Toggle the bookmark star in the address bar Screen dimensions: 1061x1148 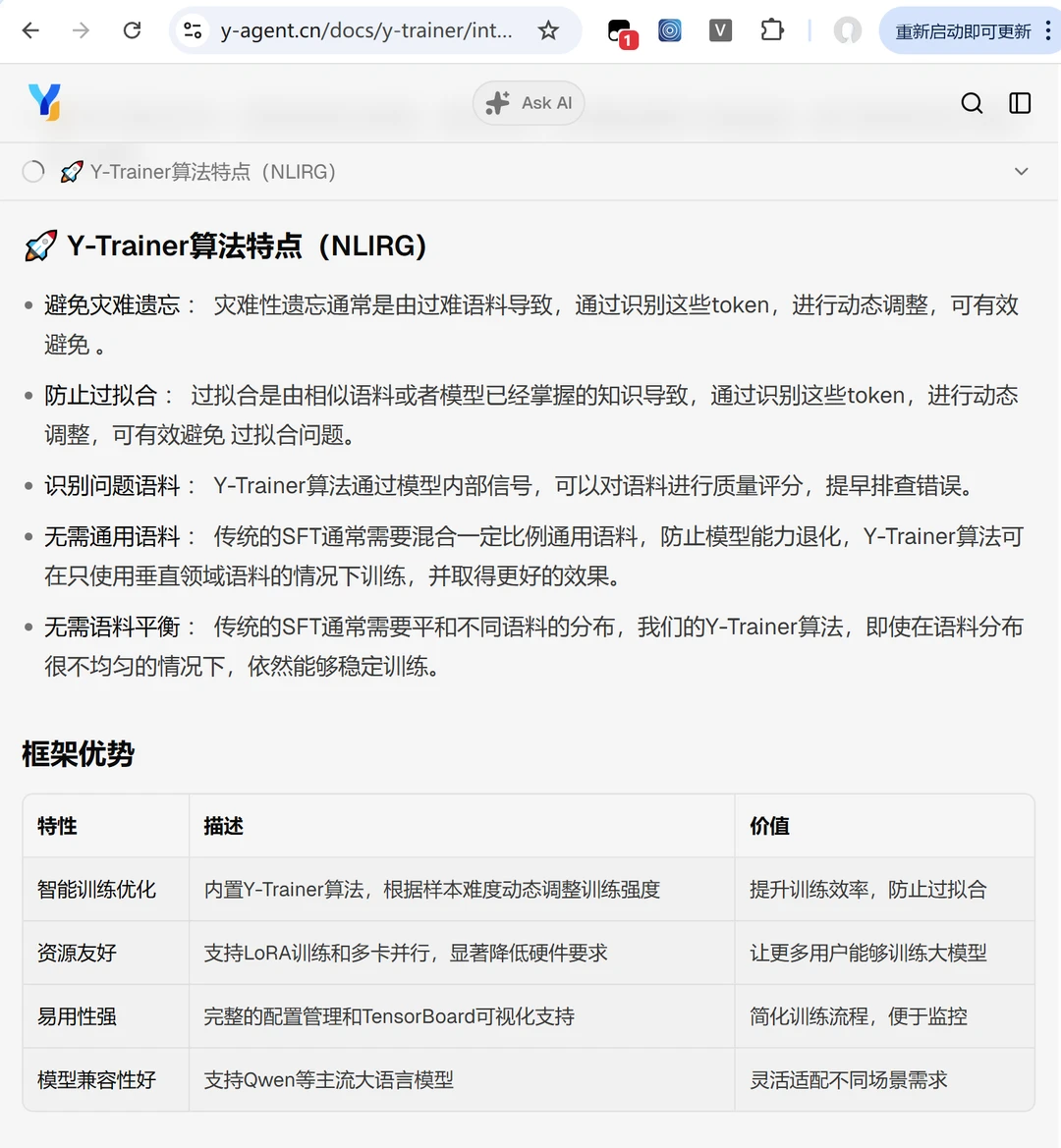(x=548, y=30)
